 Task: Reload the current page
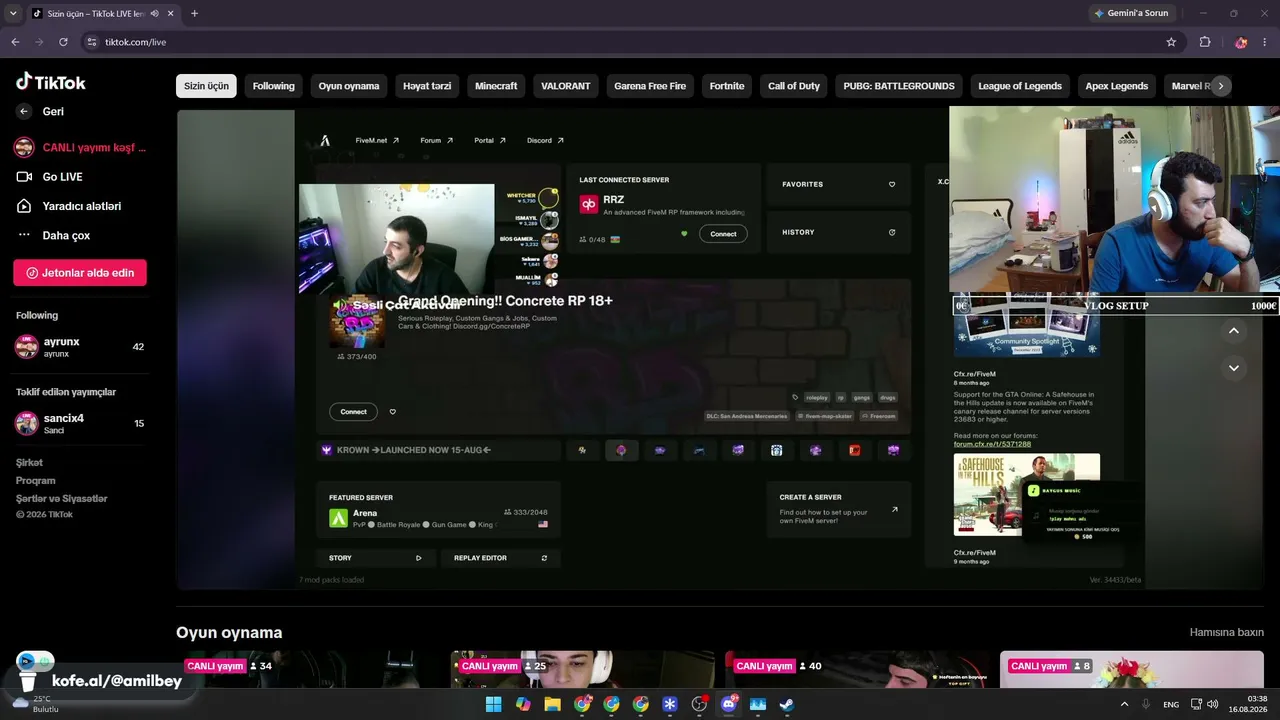tap(63, 42)
